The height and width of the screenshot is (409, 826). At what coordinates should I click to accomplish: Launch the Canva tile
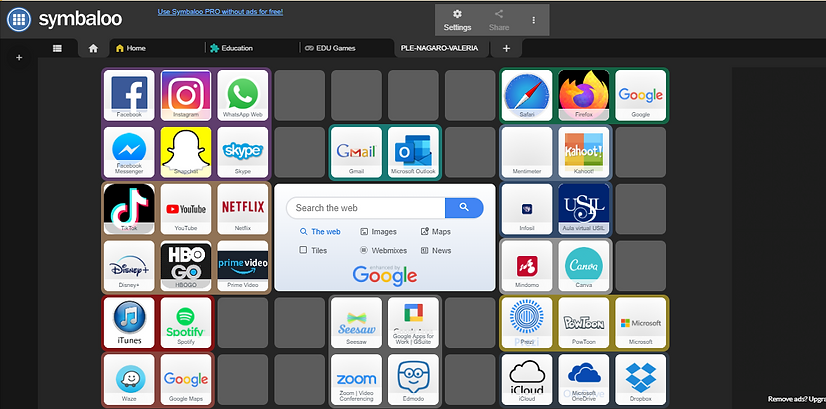coord(584,266)
